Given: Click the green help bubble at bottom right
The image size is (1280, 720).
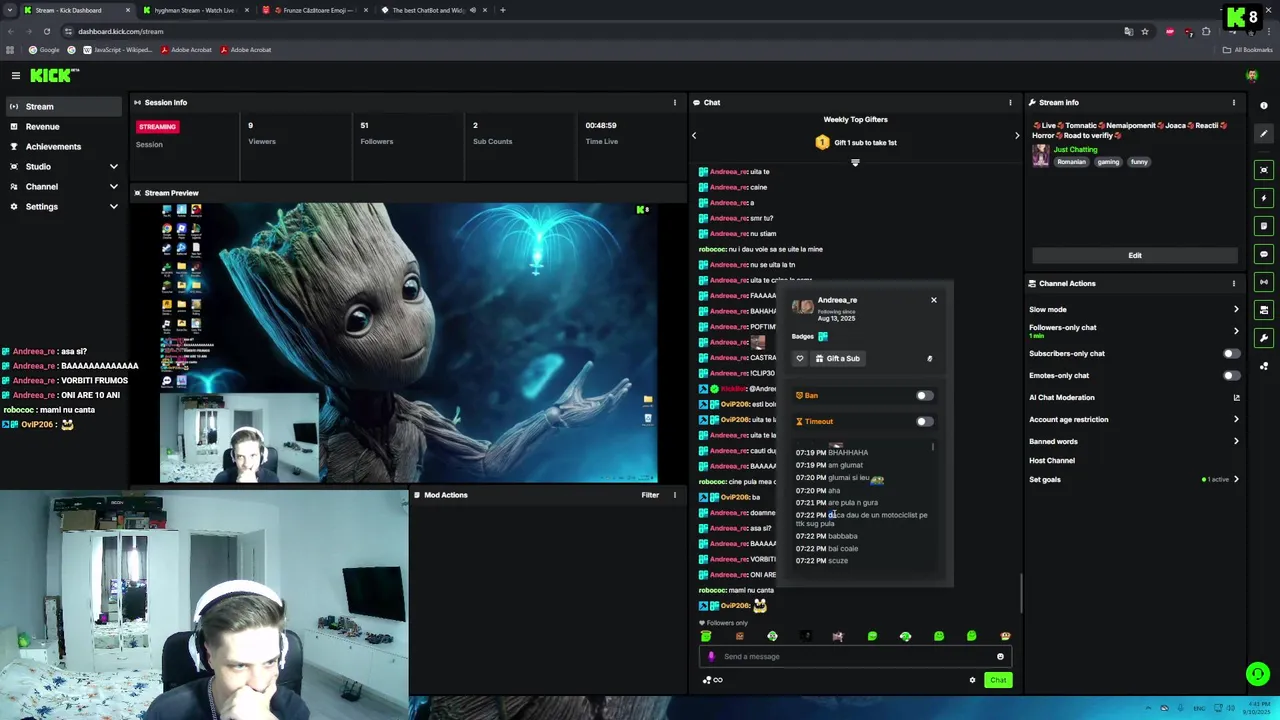Looking at the screenshot, I should (1258, 674).
